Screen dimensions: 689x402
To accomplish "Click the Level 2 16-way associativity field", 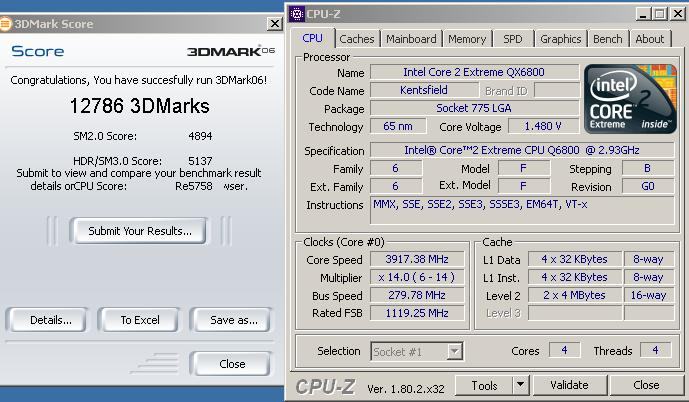I will [x=649, y=295].
